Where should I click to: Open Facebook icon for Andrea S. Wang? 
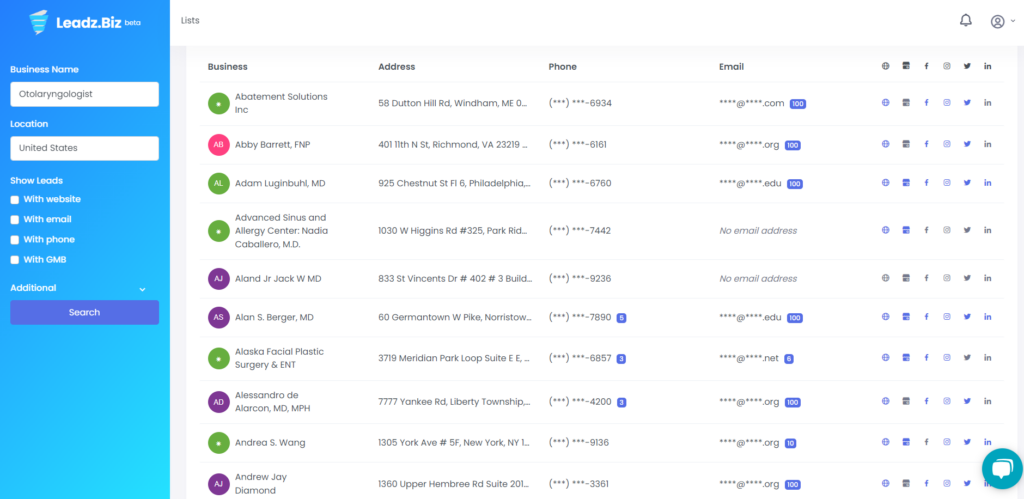coord(926,442)
